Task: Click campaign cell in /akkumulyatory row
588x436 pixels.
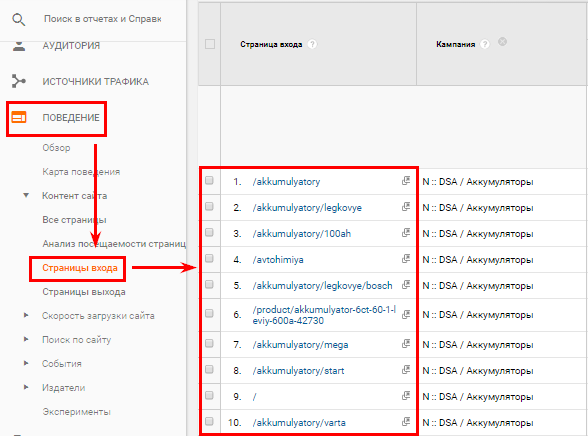Action: 478,182
